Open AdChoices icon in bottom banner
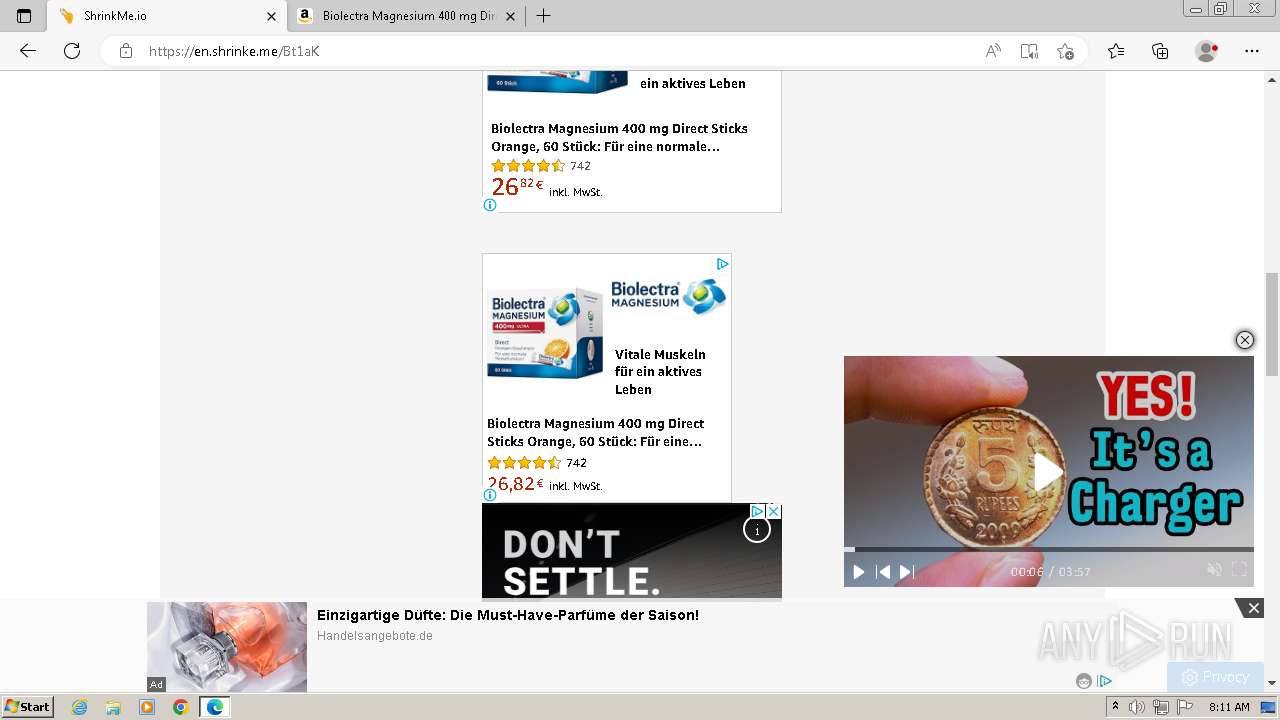The image size is (1280, 720). tap(1104, 681)
